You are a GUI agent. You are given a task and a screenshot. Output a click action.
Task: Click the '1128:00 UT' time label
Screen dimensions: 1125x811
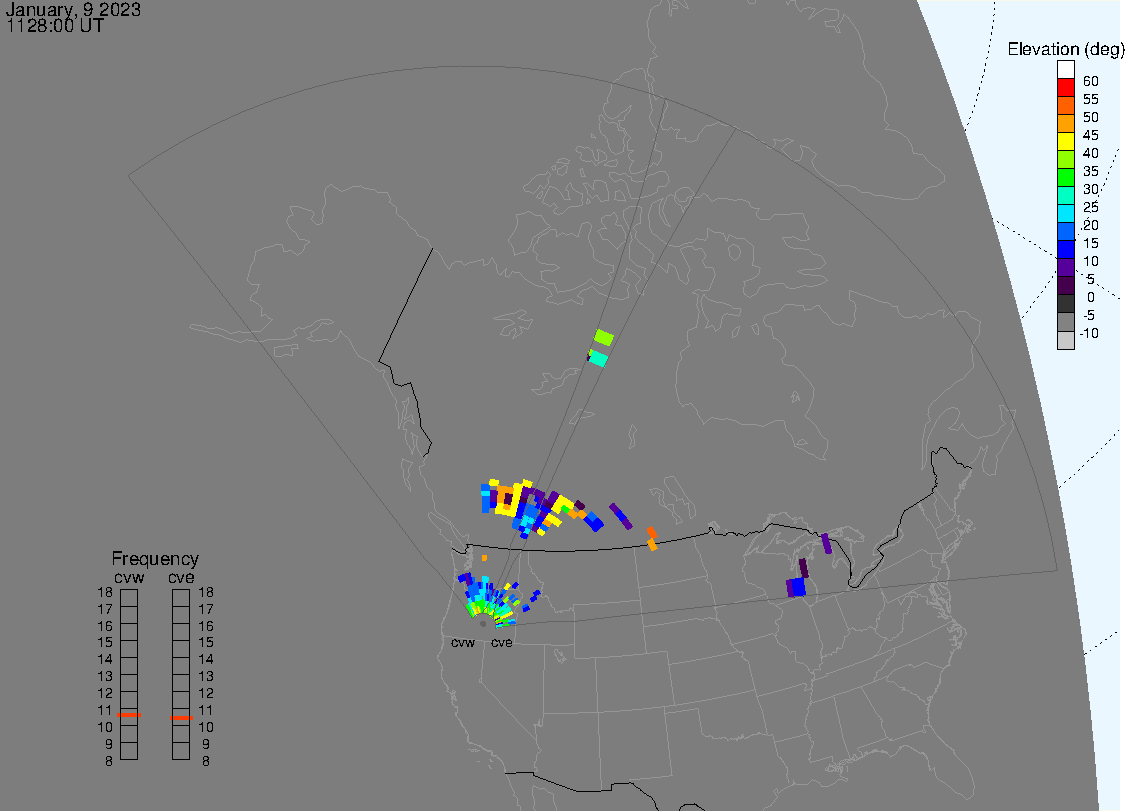[55, 26]
